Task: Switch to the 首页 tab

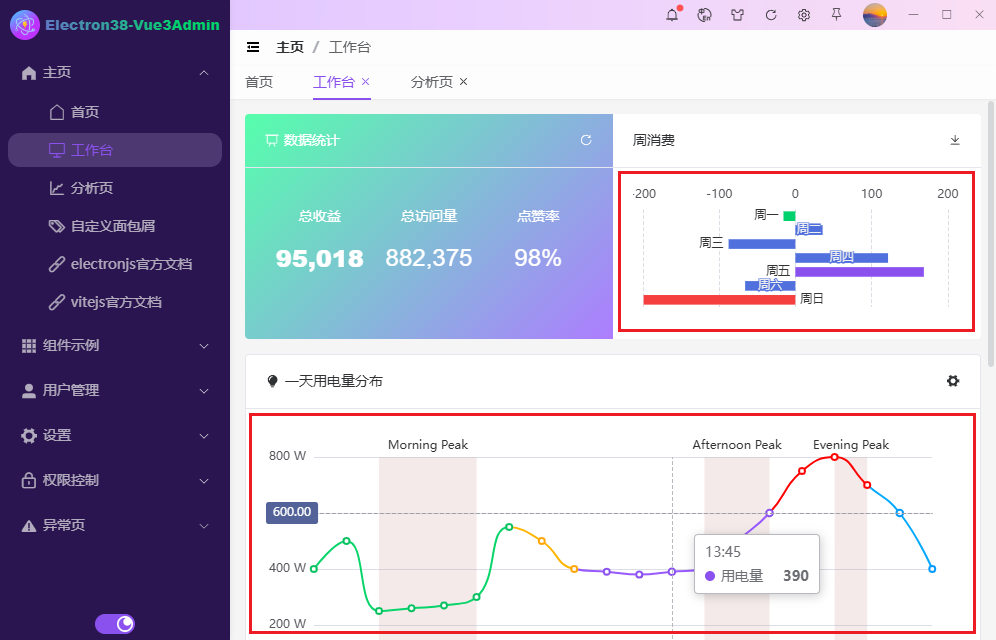Action: pyautogui.click(x=259, y=82)
